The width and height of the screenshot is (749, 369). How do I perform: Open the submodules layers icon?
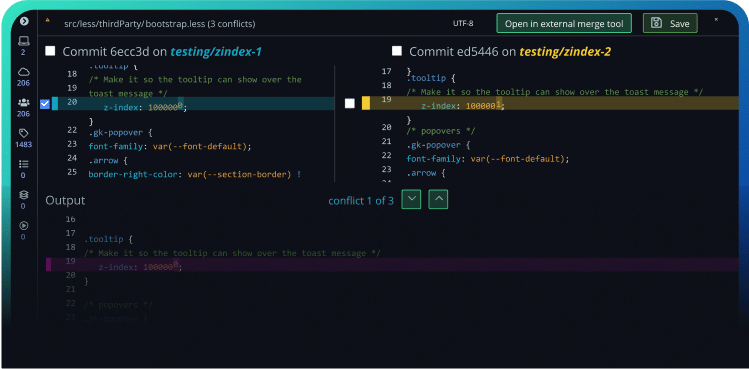(23, 195)
